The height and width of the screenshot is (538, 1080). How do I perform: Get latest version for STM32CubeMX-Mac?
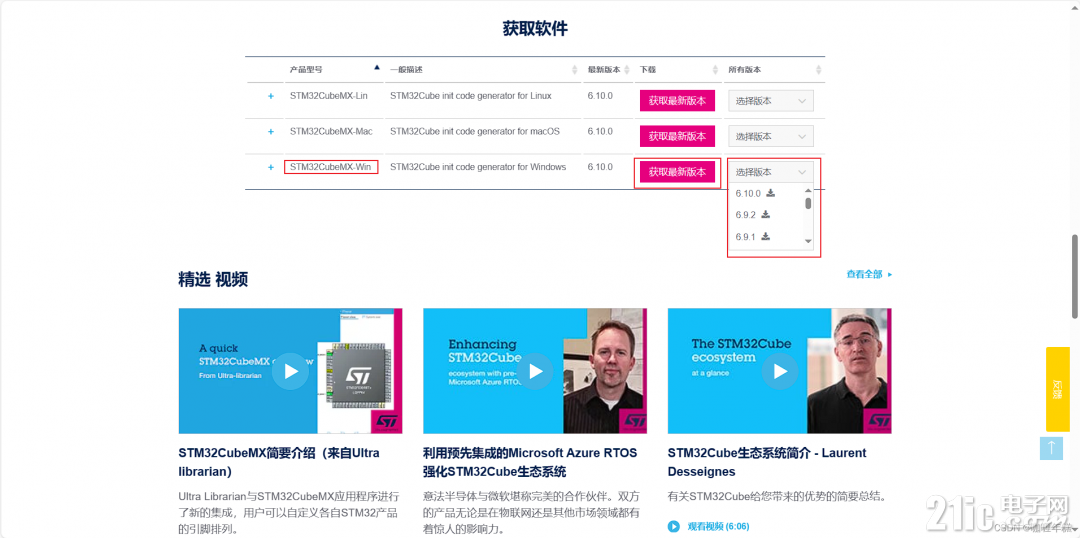click(x=677, y=136)
